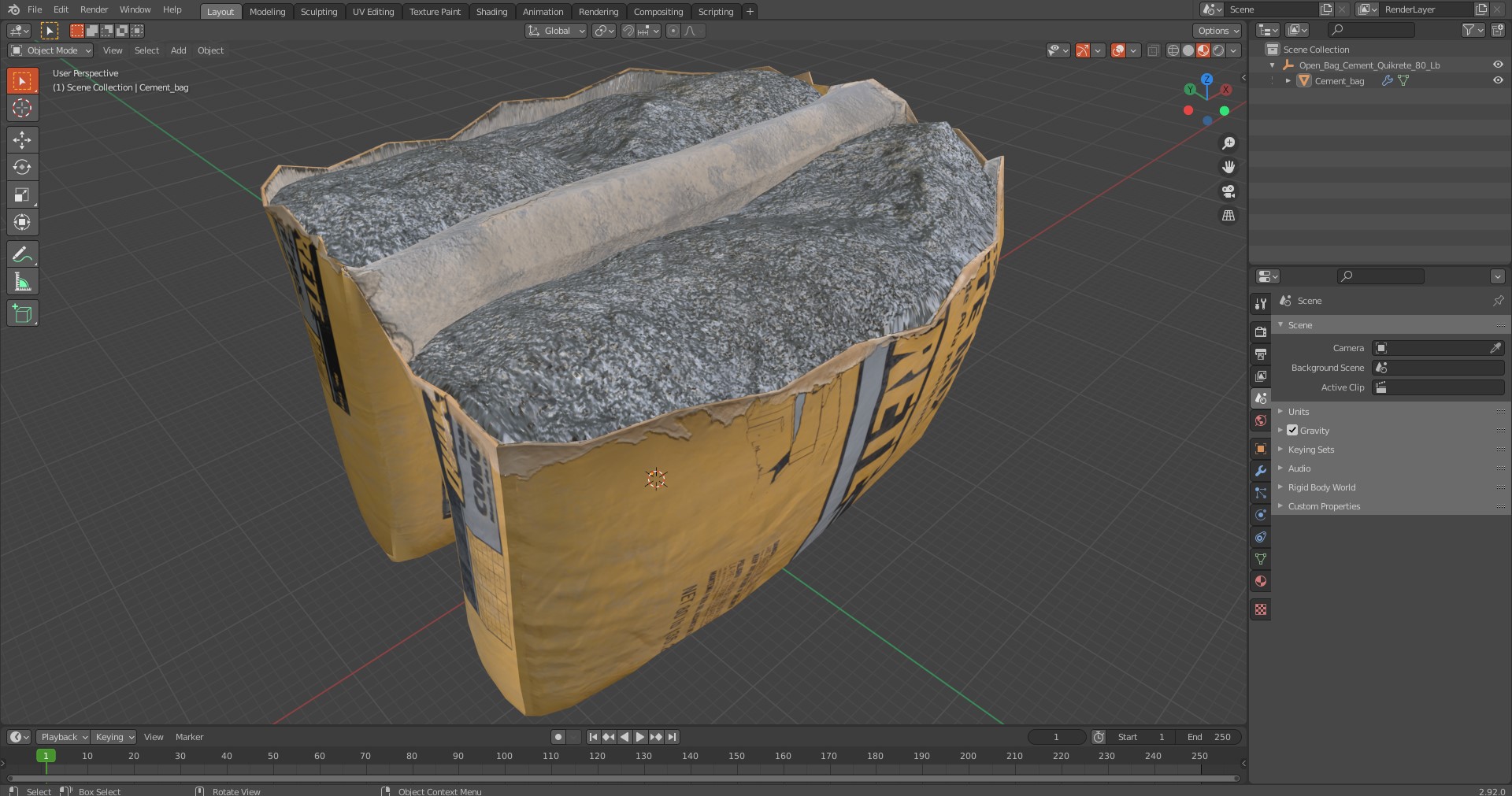The width and height of the screenshot is (1512, 796).
Task: Switch to Shading workspace tab
Action: [x=491, y=12]
